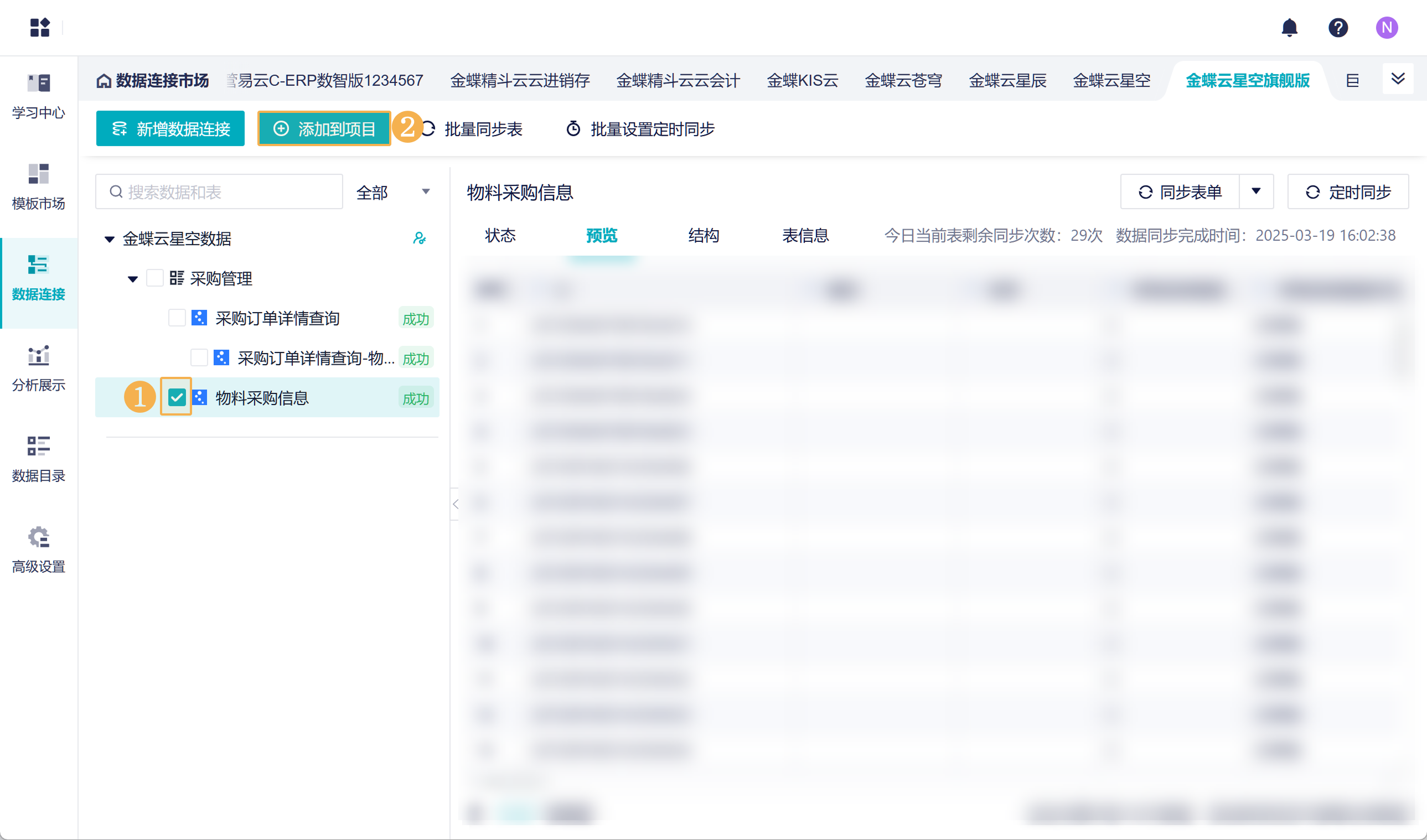Click the notification bell icon
This screenshot has width=1427, height=840.
pos(1289,27)
